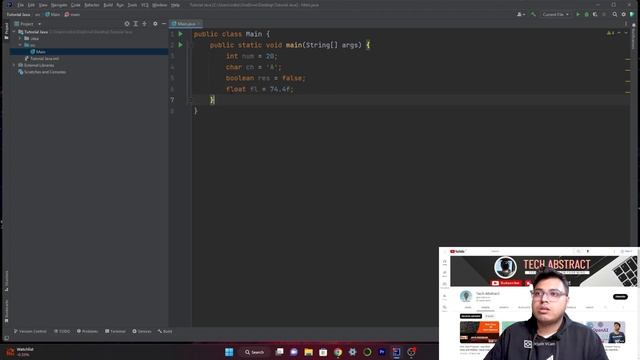
Task: Click Collapse All in Project panel header
Action: pos(144,24)
